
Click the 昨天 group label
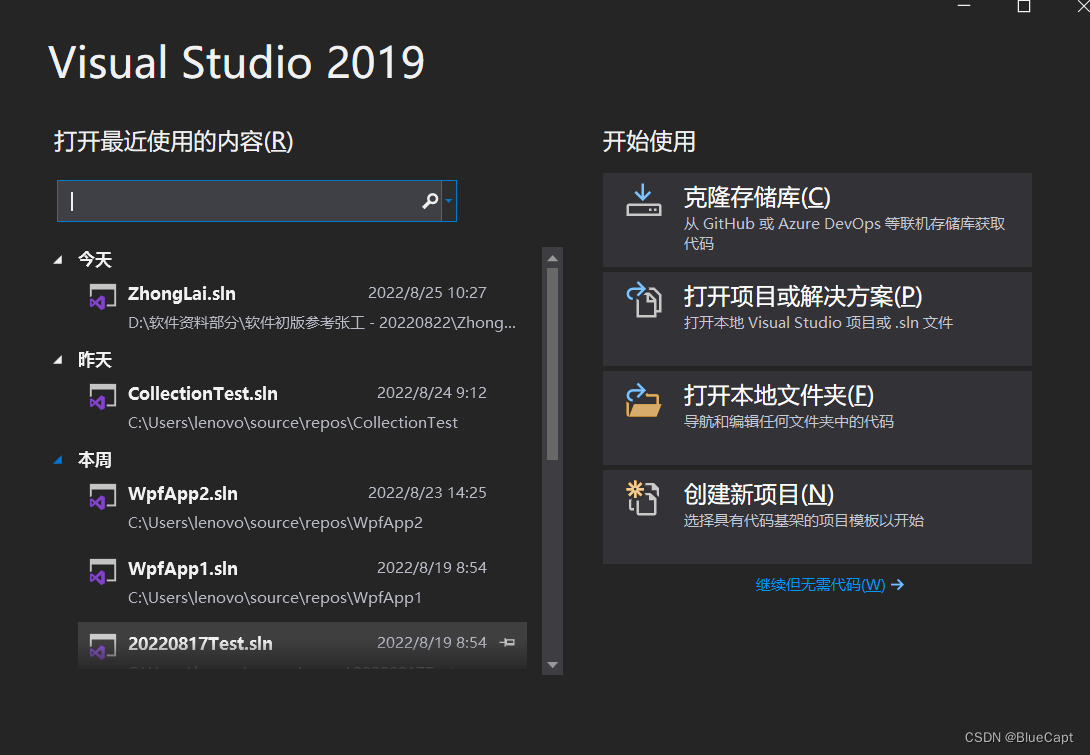coord(95,360)
